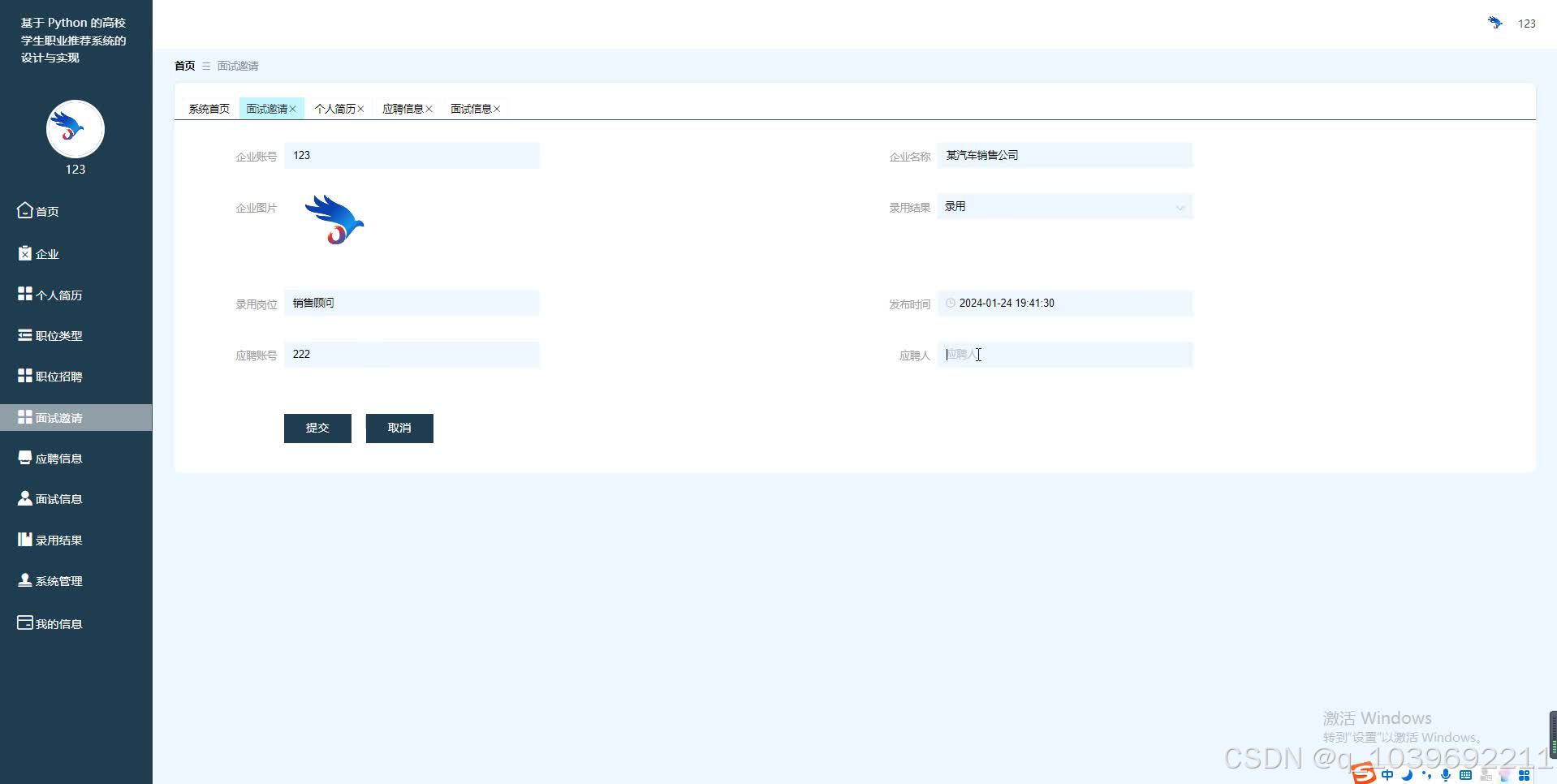
Task: Toggle the punctuation icon in the IME toolbar
Action: click(1426, 775)
